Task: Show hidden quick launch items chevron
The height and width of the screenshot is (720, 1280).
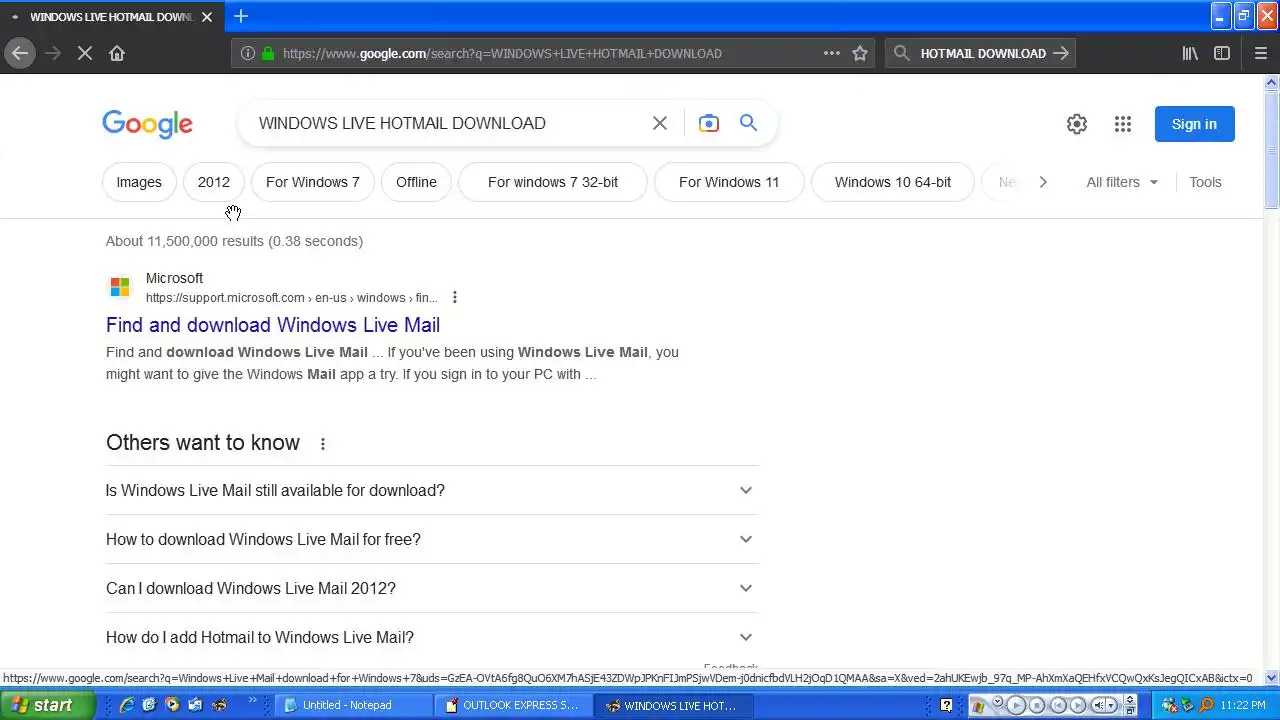Action: [253, 702]
